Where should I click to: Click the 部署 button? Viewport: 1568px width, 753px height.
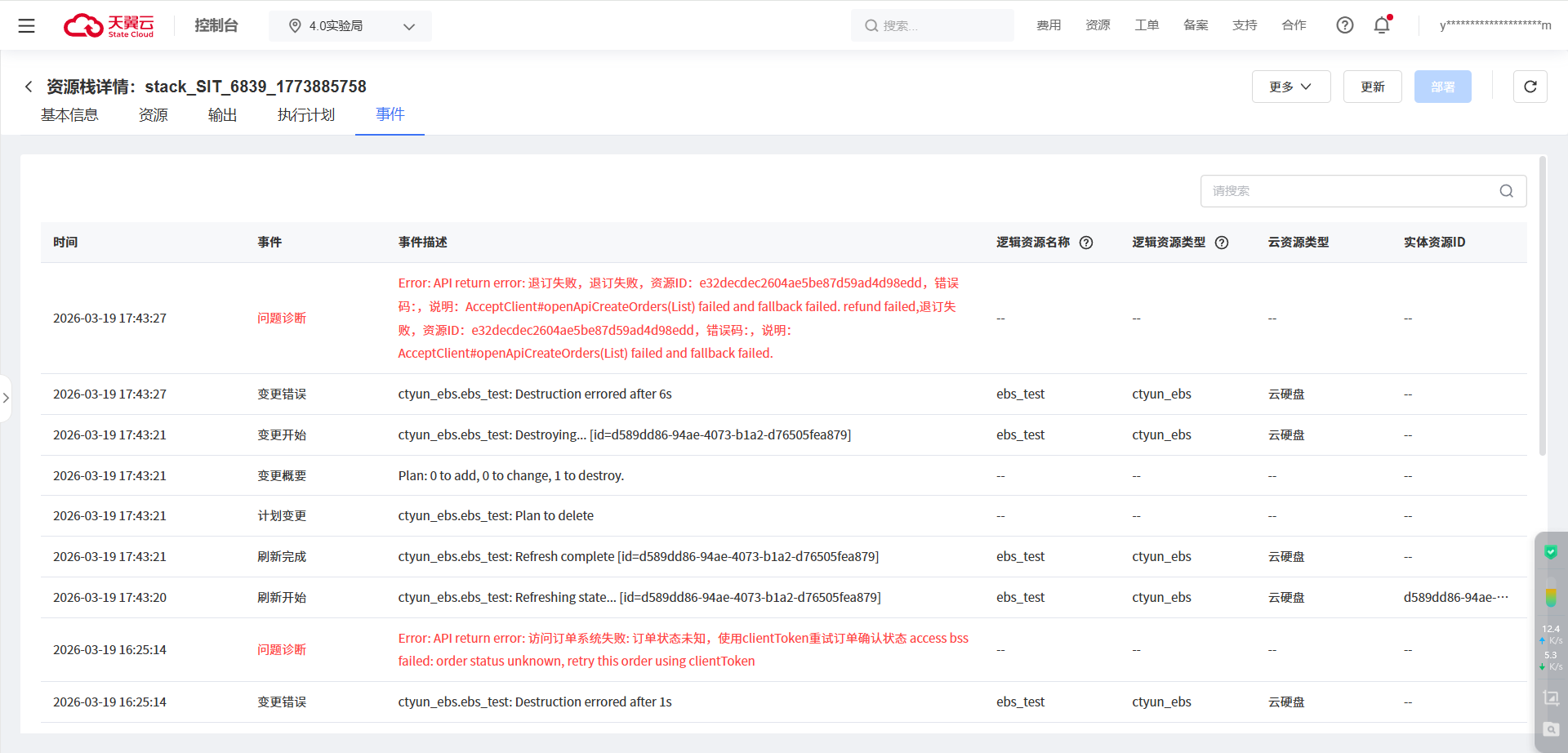(x=1443, y=87)
